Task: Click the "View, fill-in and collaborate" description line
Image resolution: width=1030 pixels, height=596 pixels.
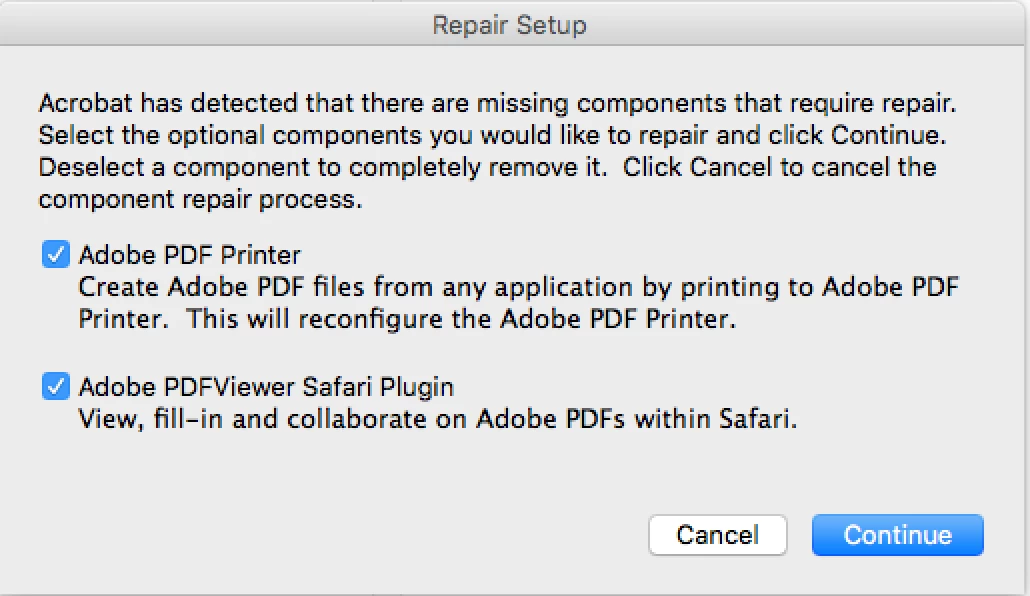Action: (438, 419)
